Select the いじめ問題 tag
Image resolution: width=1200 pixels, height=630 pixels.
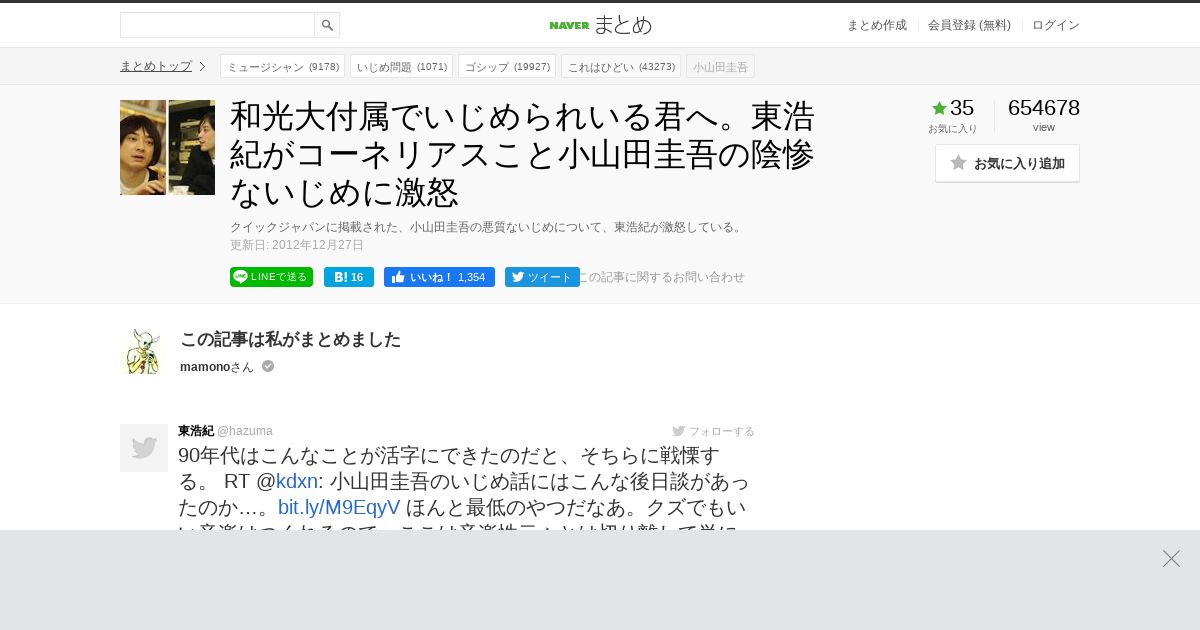(401, 67)
